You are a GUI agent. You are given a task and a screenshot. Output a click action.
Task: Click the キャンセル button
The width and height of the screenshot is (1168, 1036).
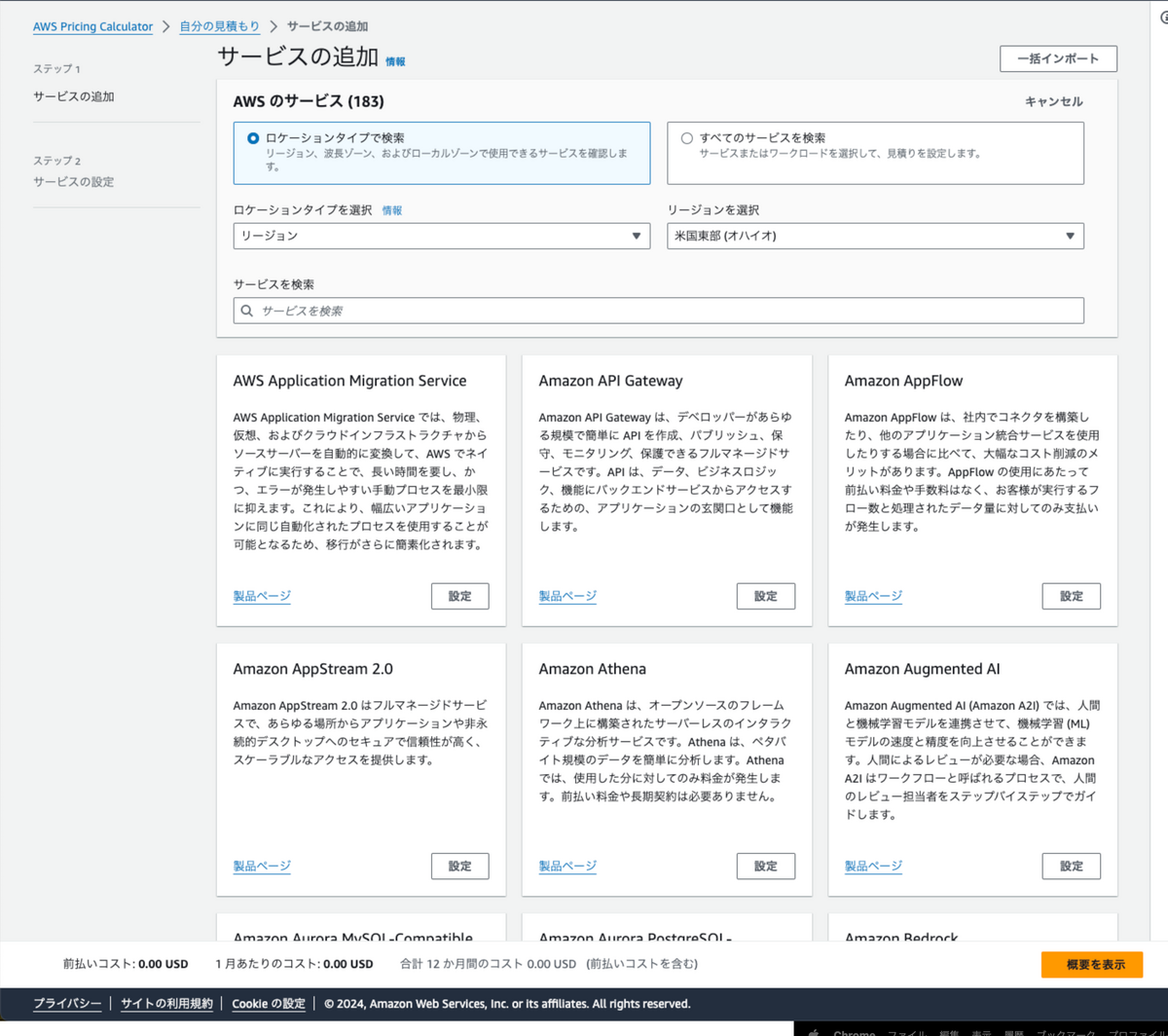[x=1053, y=101]
